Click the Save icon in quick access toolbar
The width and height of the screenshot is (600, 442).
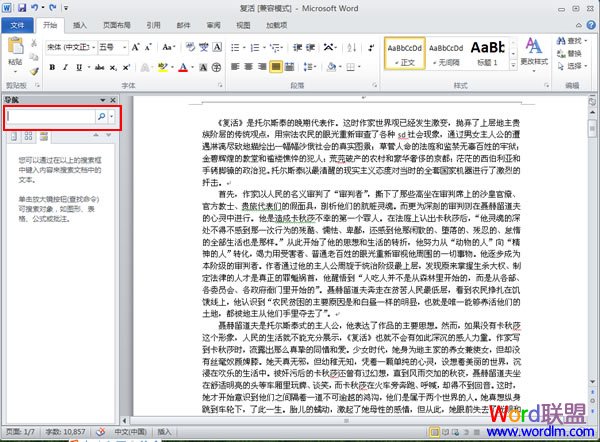tap(25, 7)
